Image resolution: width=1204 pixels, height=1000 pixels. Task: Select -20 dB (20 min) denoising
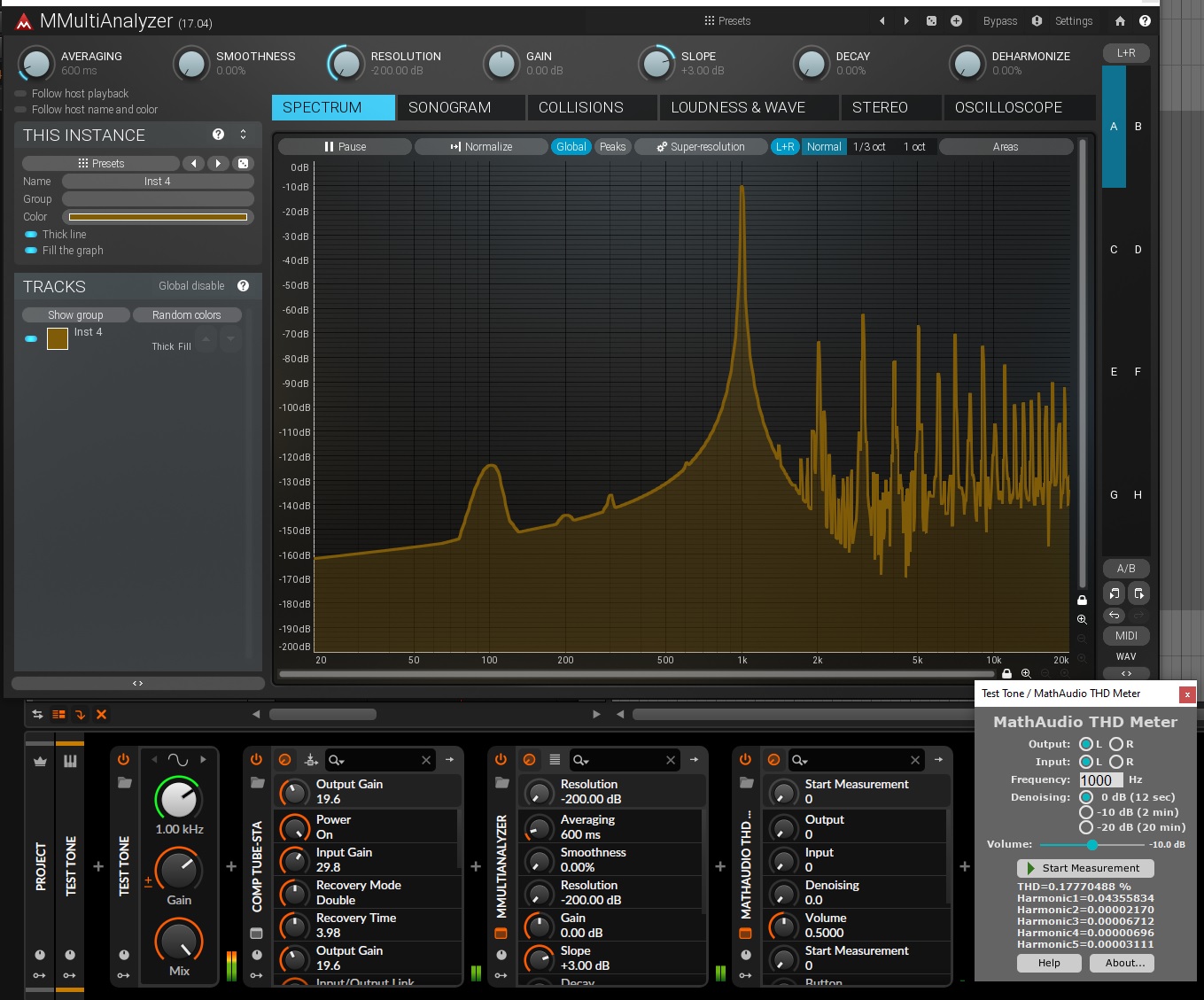[x=1086, y=827]
